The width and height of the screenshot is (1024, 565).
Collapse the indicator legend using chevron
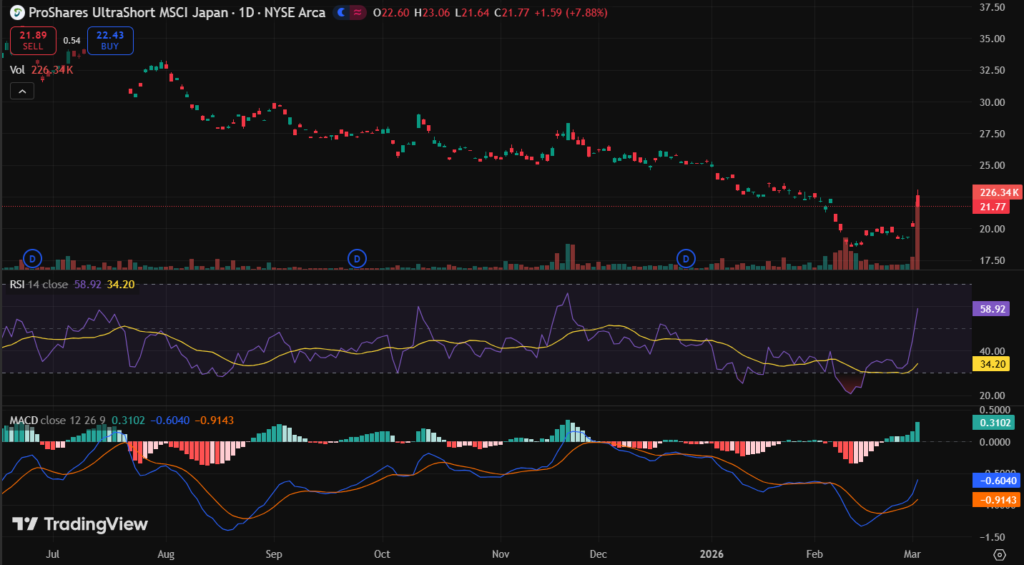22,91
